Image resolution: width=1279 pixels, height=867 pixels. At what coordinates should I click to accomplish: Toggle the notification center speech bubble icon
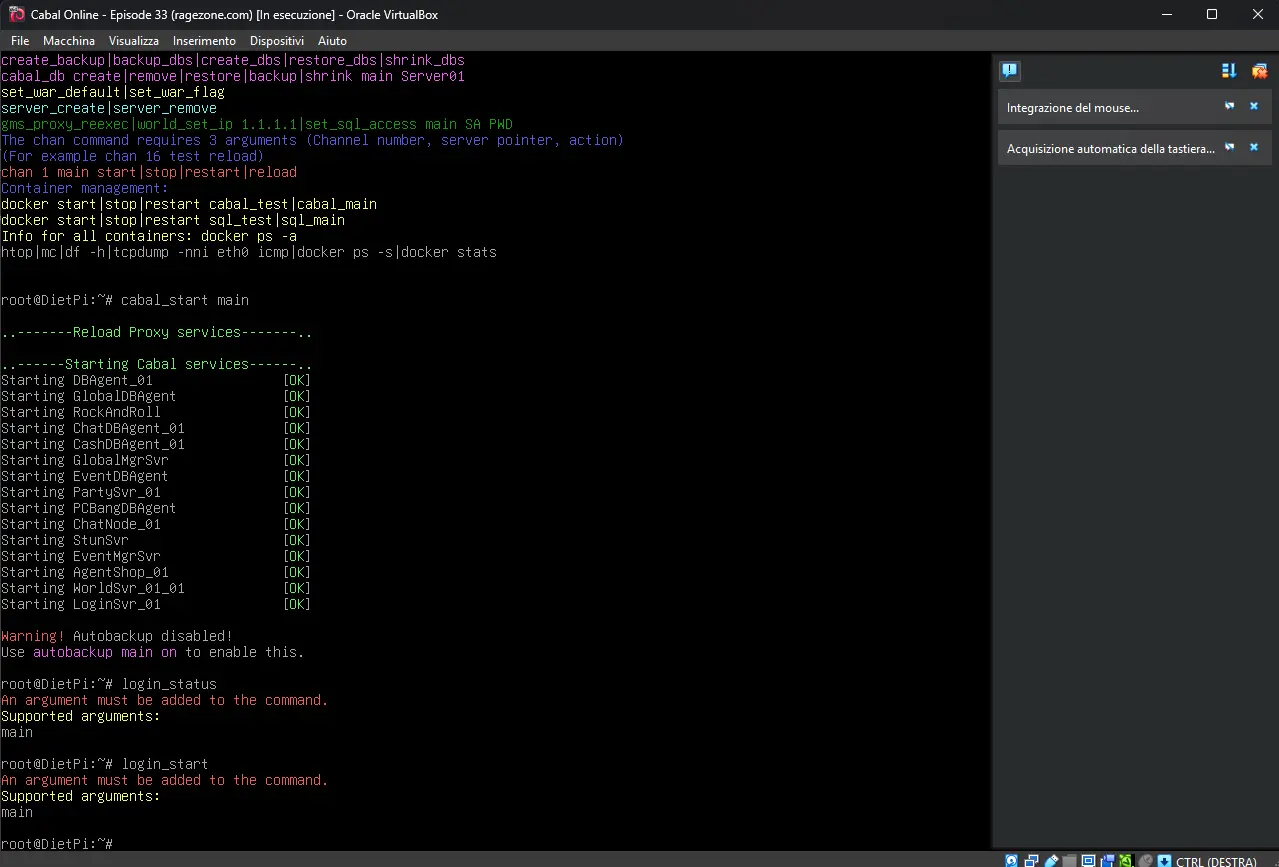click(x=1009, y=70)
